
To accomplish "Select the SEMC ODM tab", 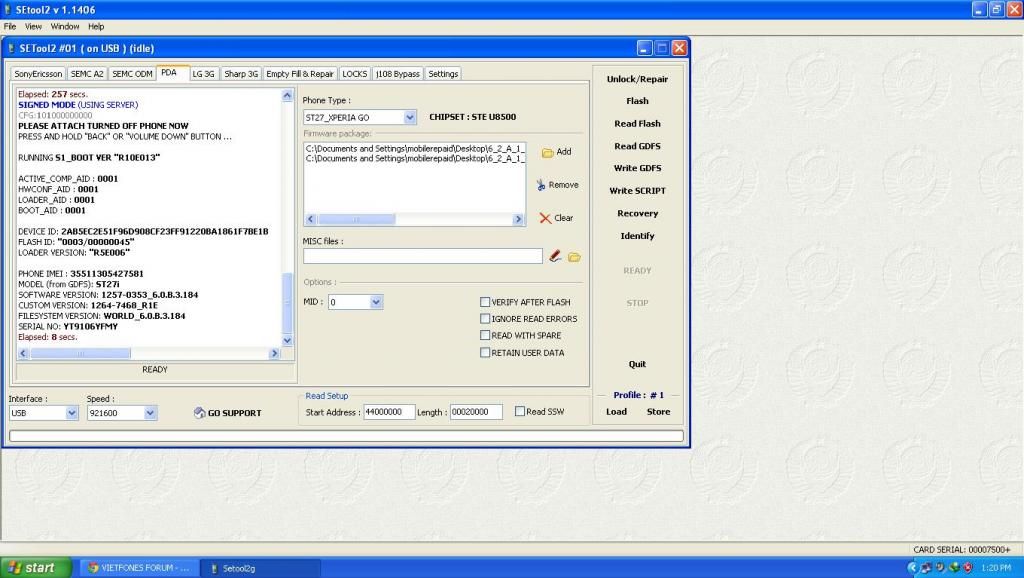I will pos(132,74).
